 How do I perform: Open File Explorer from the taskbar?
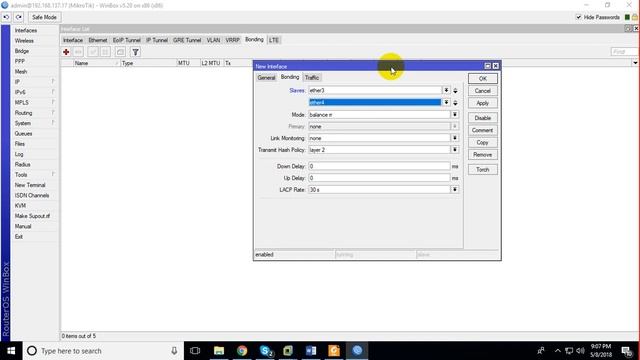point(219,351)
